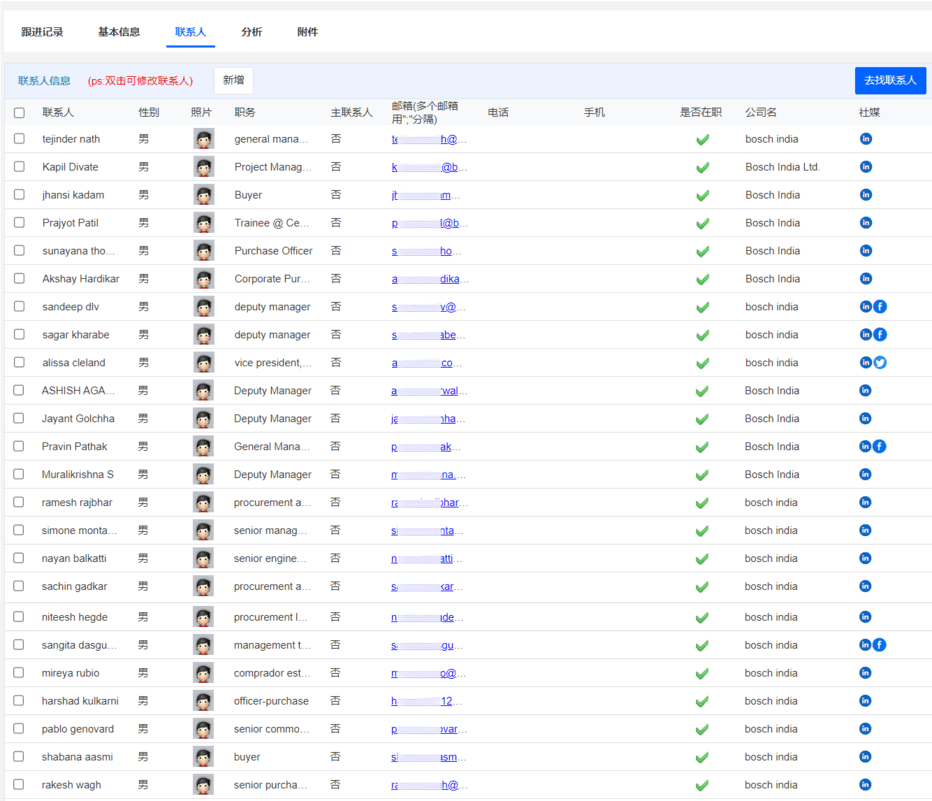Open pablo genovard's LinkedIn icon
The image size is (932, 801).
[865, 729]
